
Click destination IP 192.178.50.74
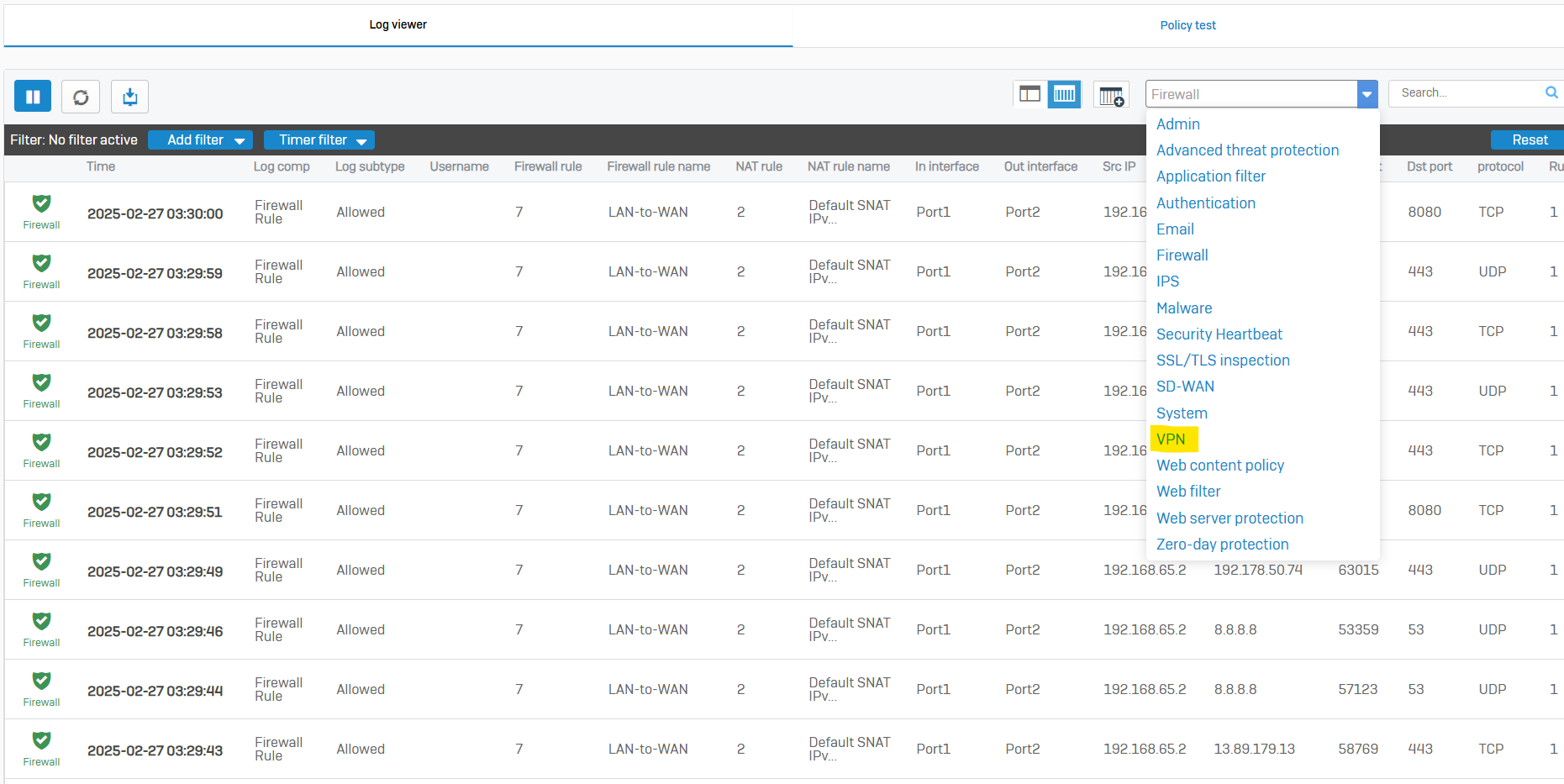coord(1257,570)
